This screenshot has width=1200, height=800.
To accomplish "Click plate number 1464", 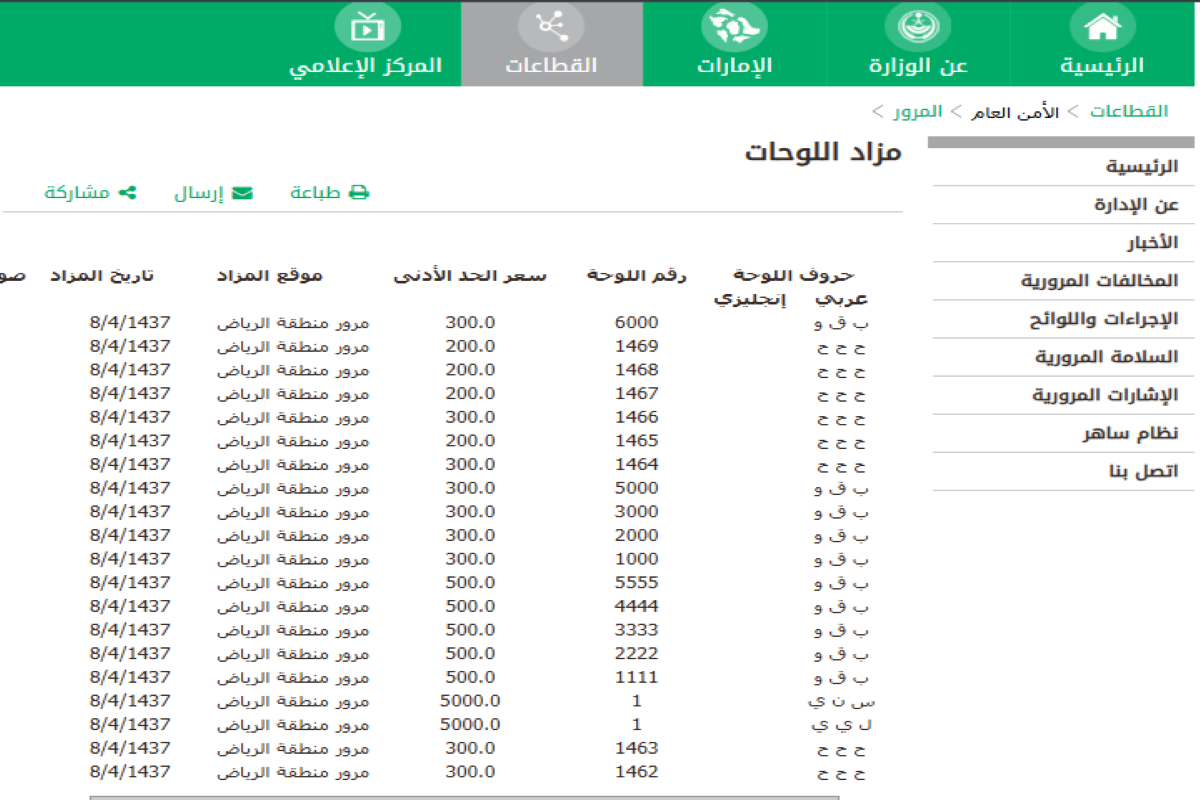I will 637,464.
